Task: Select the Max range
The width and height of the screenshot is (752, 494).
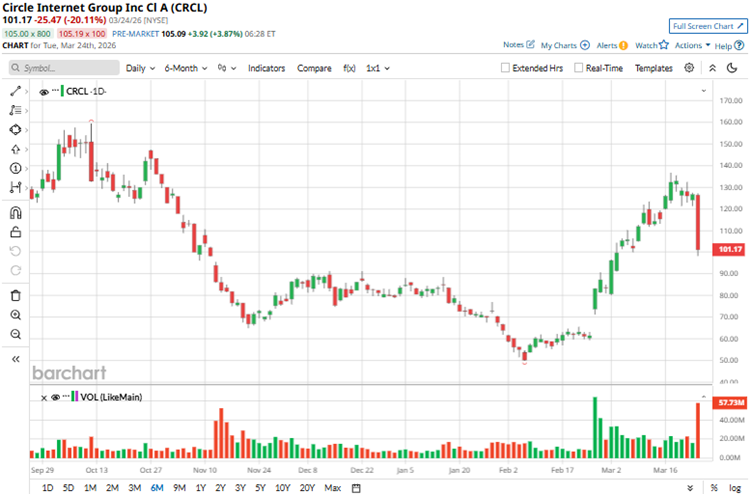Action: (x=332, y=488)
